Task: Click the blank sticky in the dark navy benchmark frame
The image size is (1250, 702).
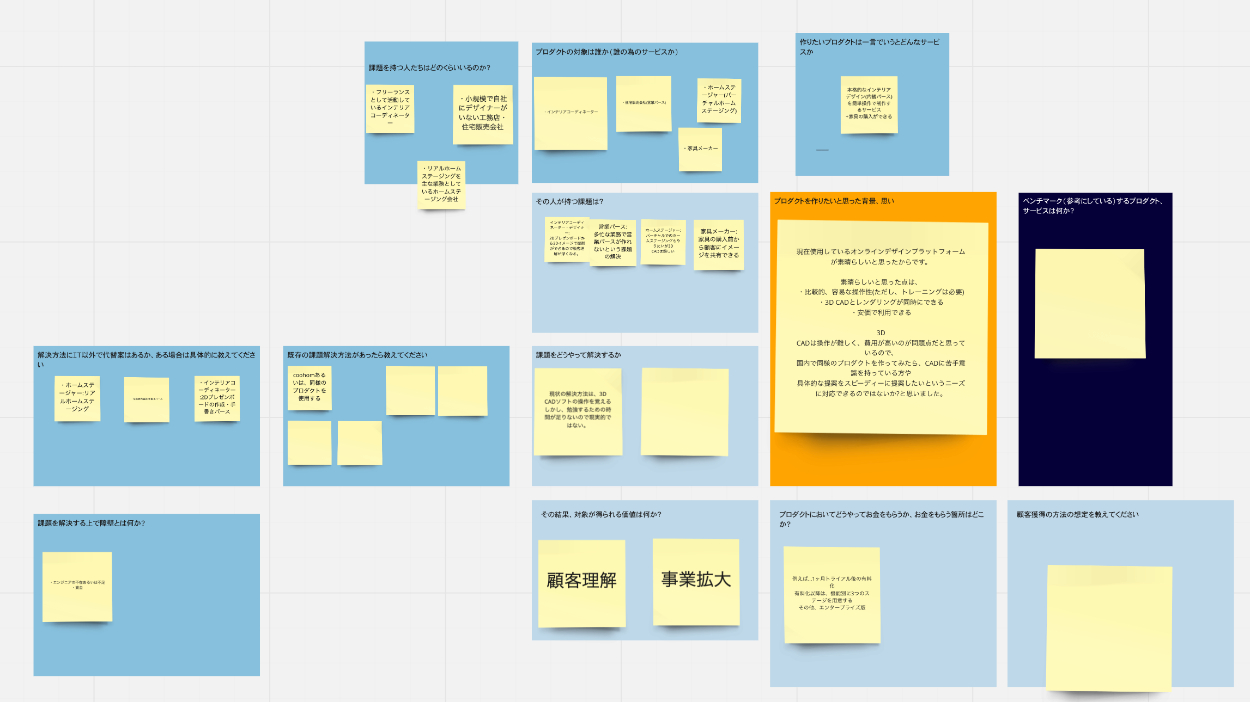Action: pos(1089,303)
